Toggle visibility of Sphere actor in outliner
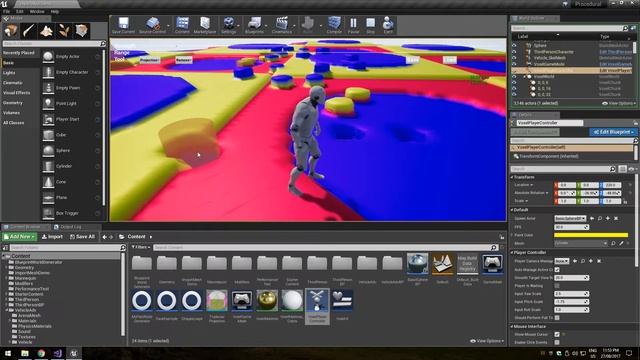 (514, 46)
